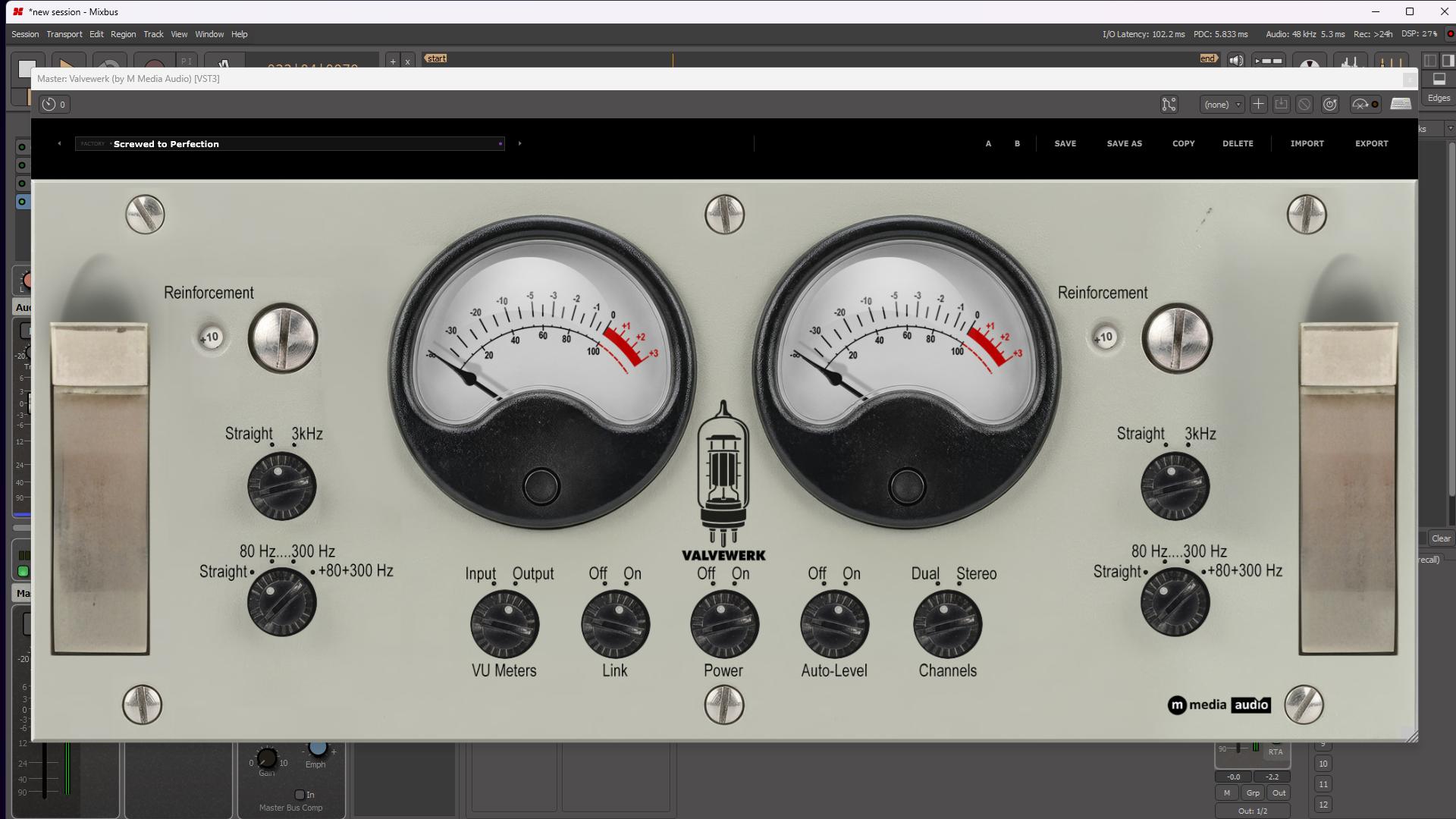Screen dimensions: 1456x819
Task: Open the Edges dropdown at right
Action: (x=1439, y=98)
